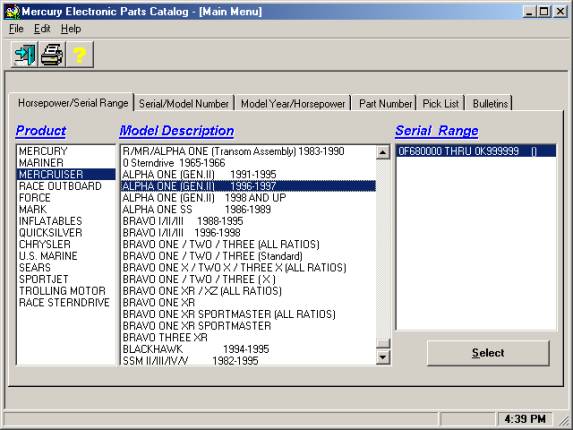Screen dimensions: 573x430
Task: Select TROLLING MOTOR product
Action: 66,291
